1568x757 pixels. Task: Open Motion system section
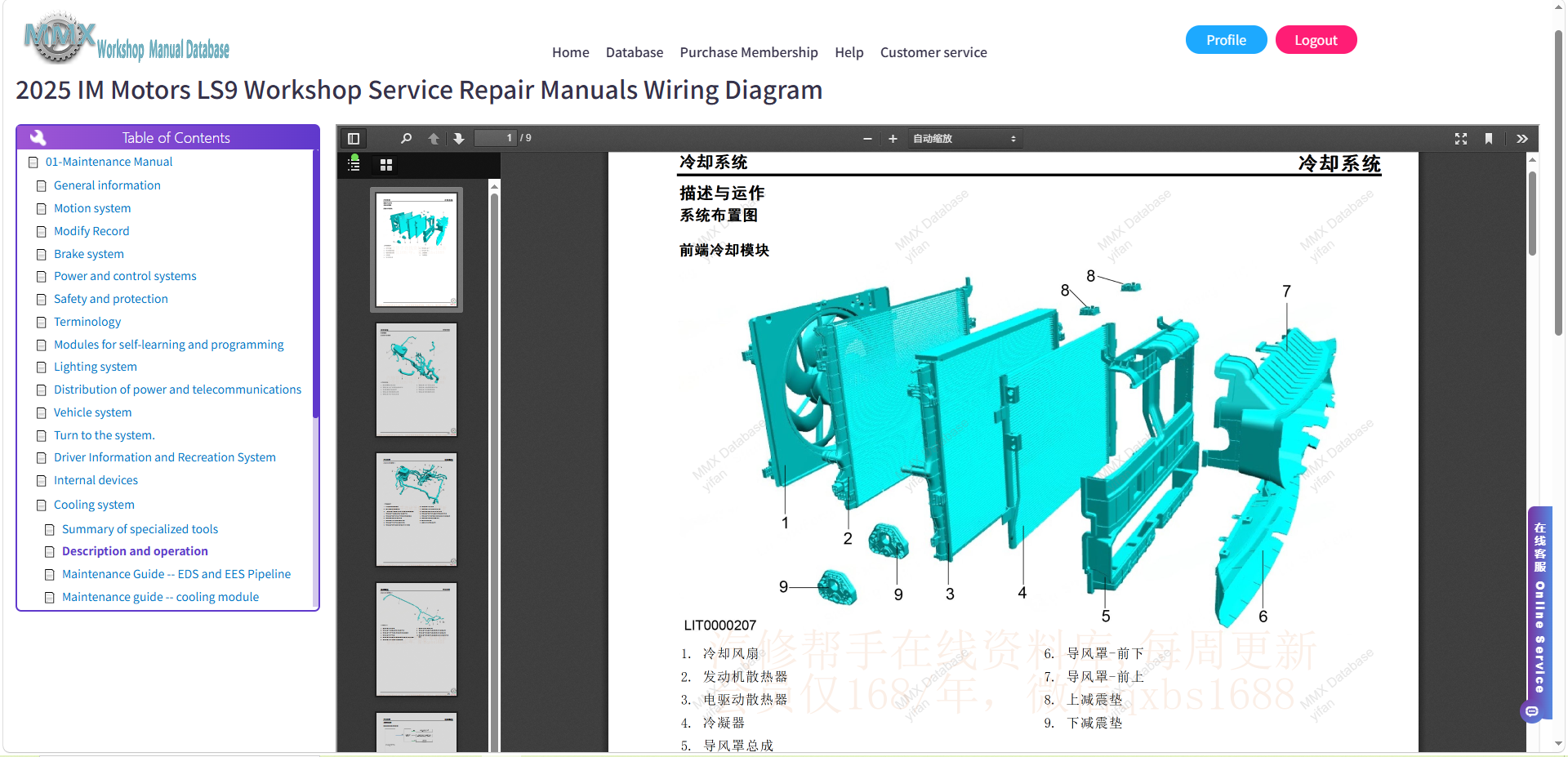[92, 208]
